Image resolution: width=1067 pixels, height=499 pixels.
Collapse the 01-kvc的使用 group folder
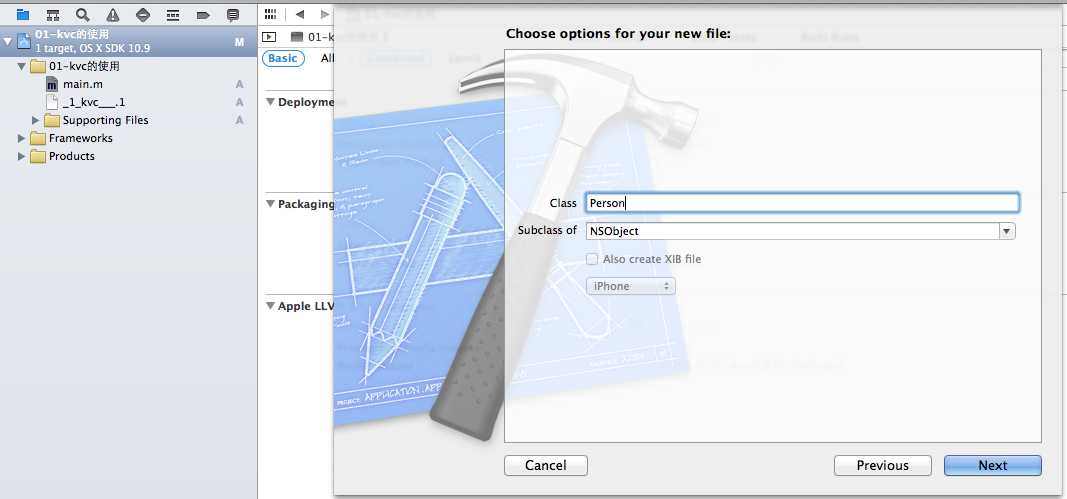pos(22,67)
